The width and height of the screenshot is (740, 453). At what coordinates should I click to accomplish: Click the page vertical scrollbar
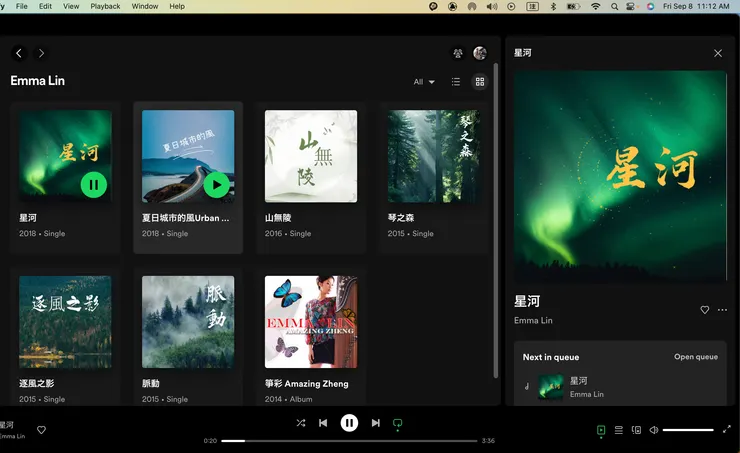click(x=496, y=220)
